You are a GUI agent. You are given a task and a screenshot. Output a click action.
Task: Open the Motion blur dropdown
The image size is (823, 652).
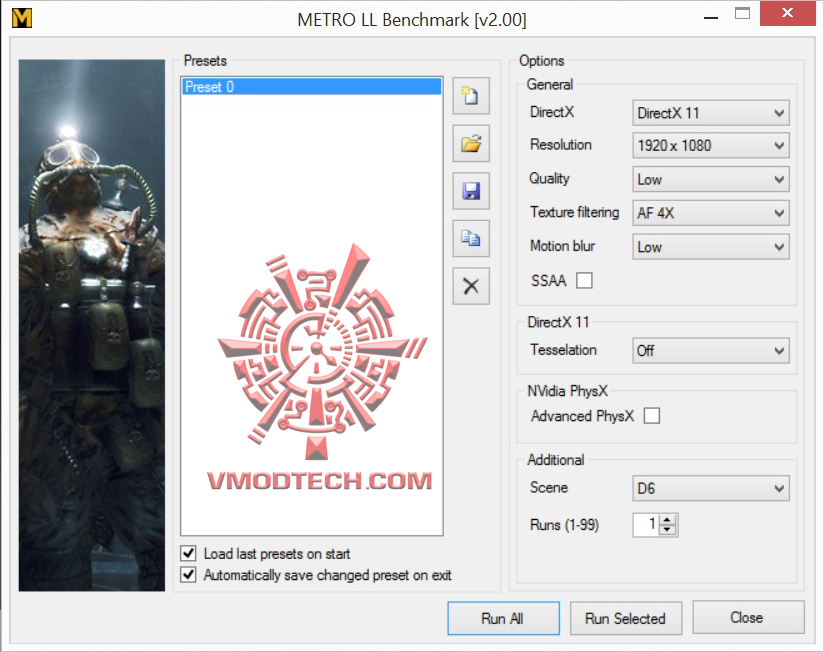click(711, 247)
